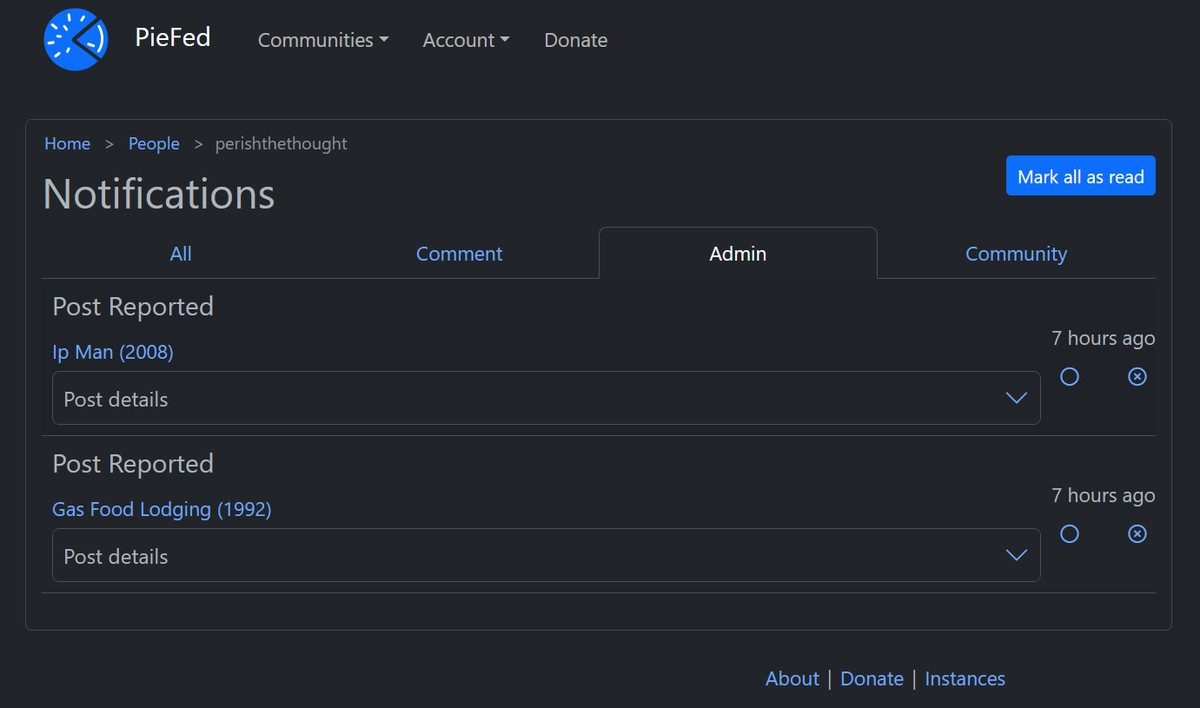Screen dimensions: 1200x708
Task: Open the Communities dropdown menu
Action: tap(322, 40)
